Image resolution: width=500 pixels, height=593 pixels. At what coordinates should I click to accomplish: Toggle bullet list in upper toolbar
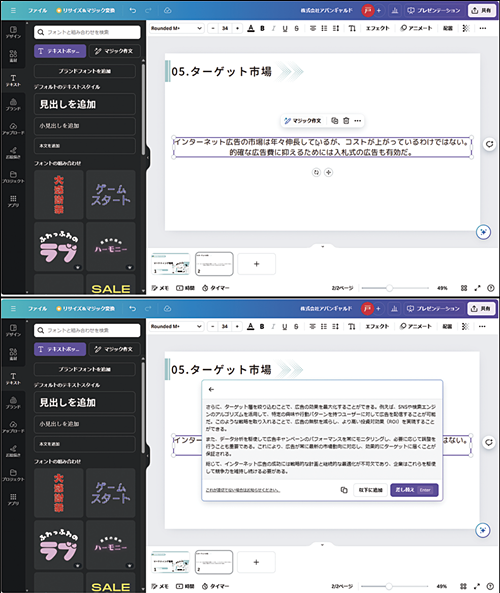[x=324, y=28]
